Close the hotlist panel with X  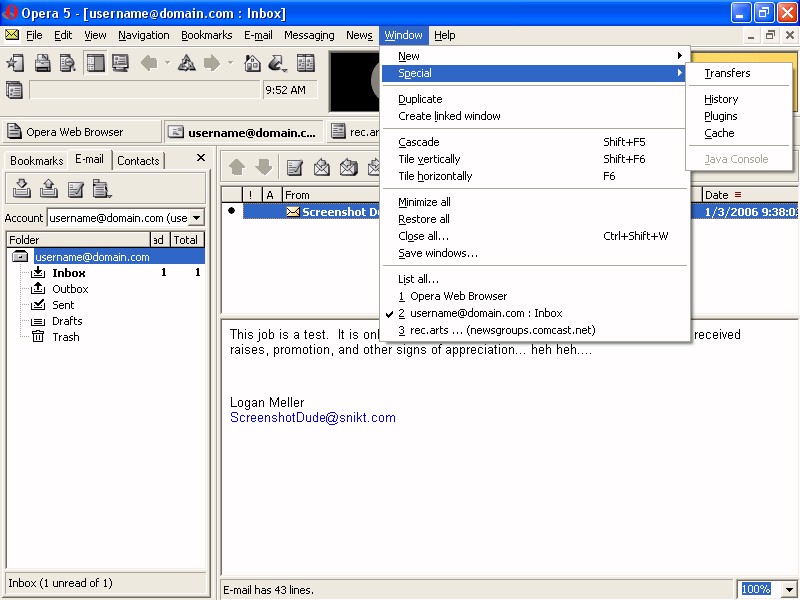[x=201, y=158]
